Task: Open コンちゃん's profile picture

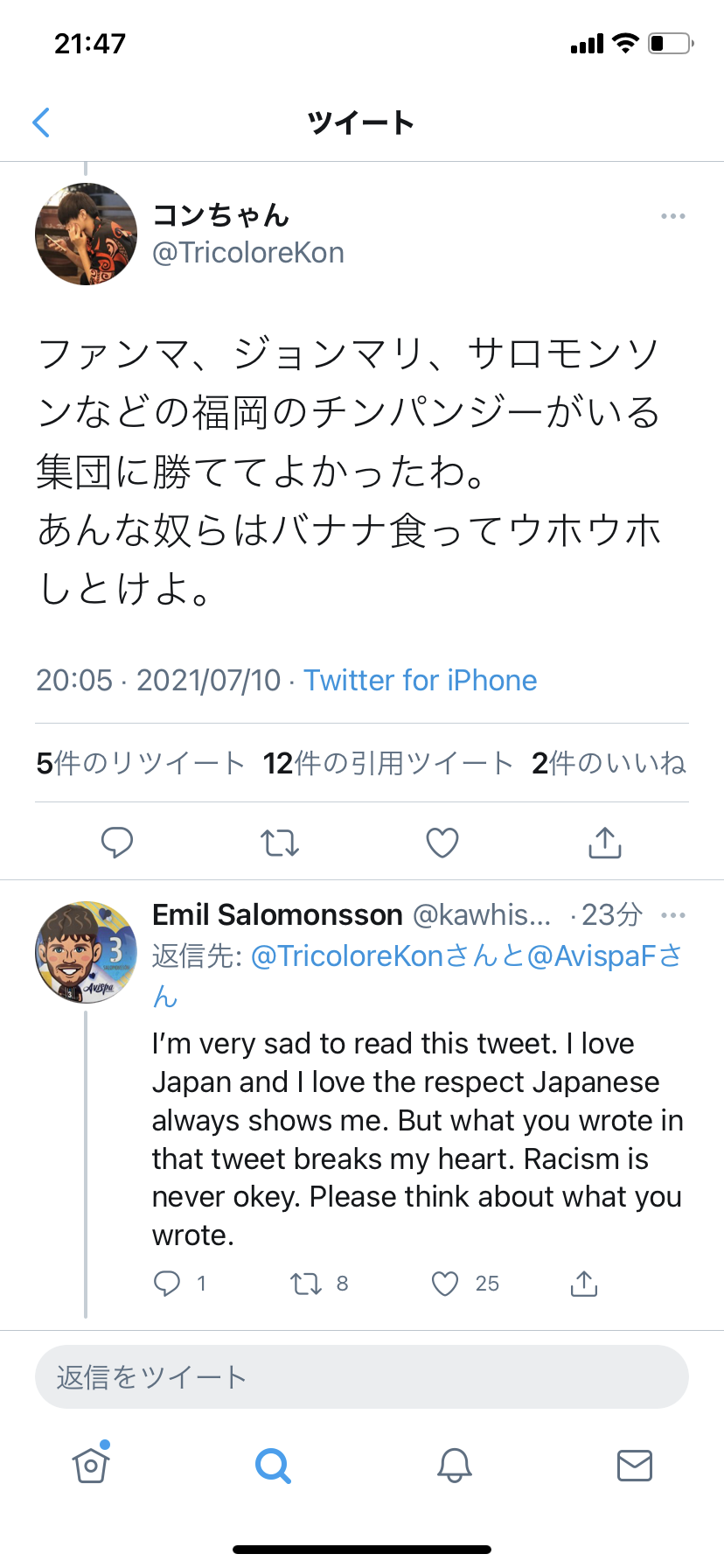Action: click(86, 234)
